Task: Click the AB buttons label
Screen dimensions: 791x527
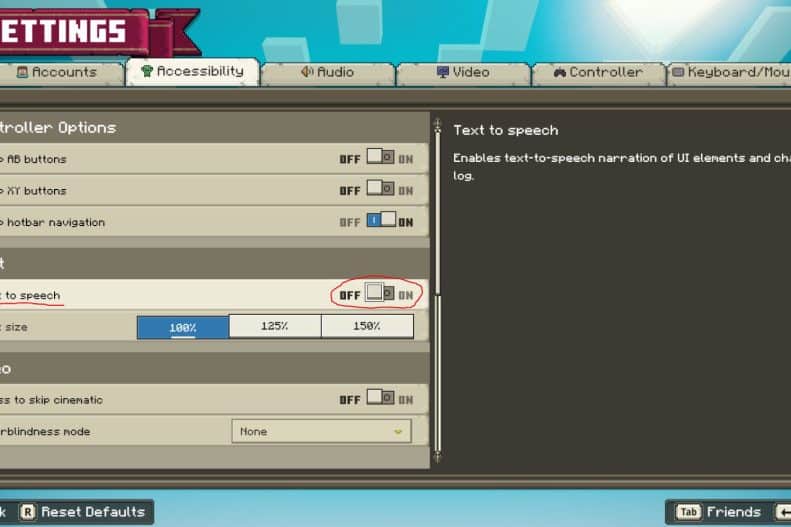Action: (36, 159)
